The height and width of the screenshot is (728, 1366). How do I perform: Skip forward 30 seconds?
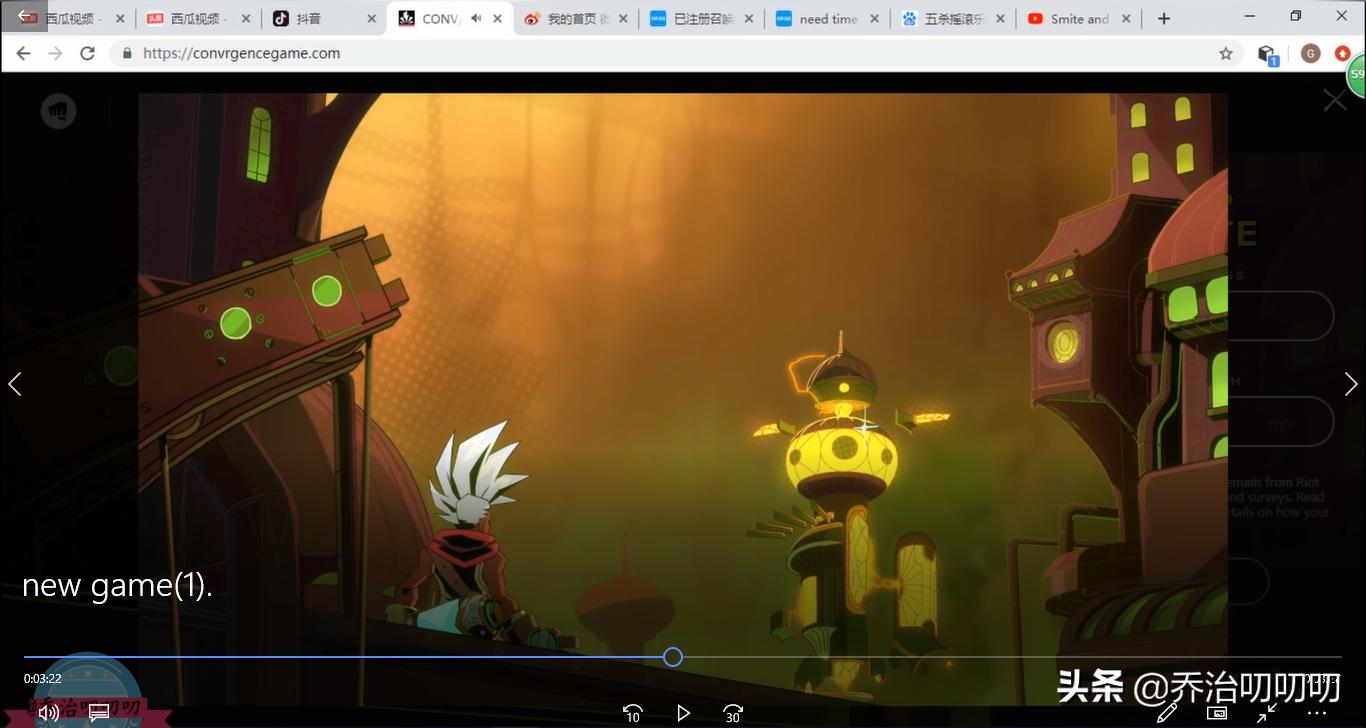click(x=733, y=713)
